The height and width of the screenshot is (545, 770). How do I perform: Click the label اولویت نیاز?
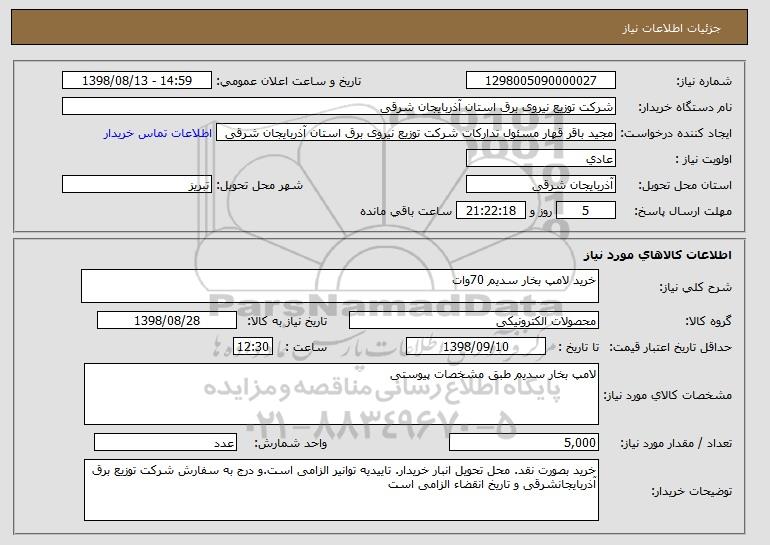point(703,160)
